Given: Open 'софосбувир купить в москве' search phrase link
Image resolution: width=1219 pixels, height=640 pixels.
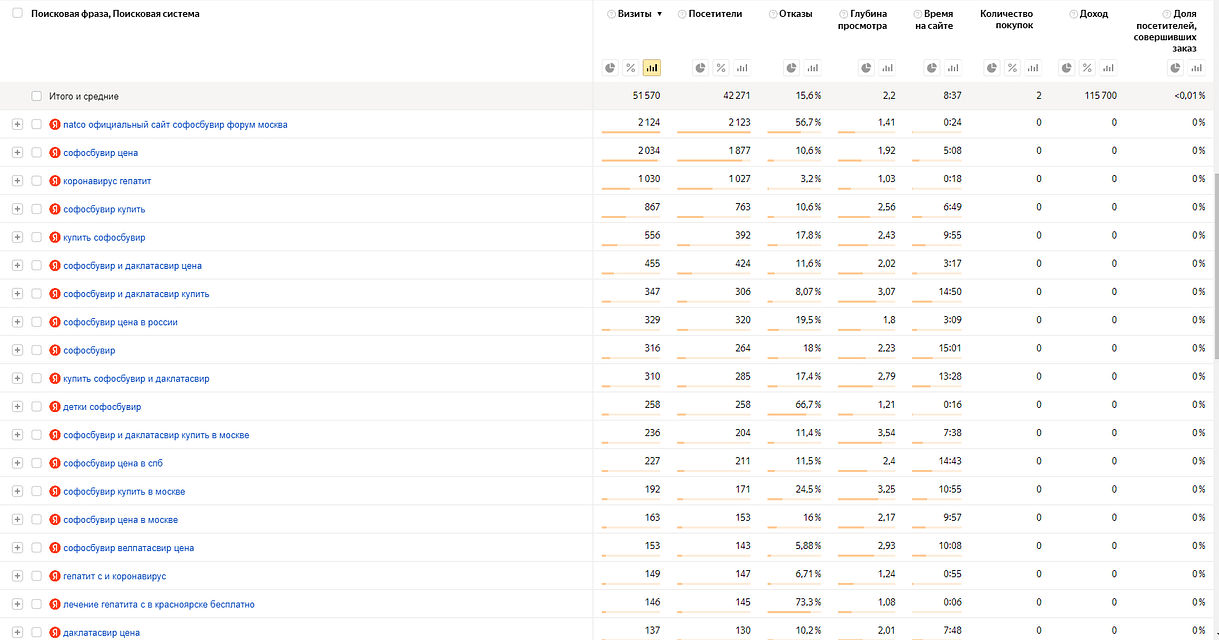Looking at the screenshot, I should click(124, 492).
